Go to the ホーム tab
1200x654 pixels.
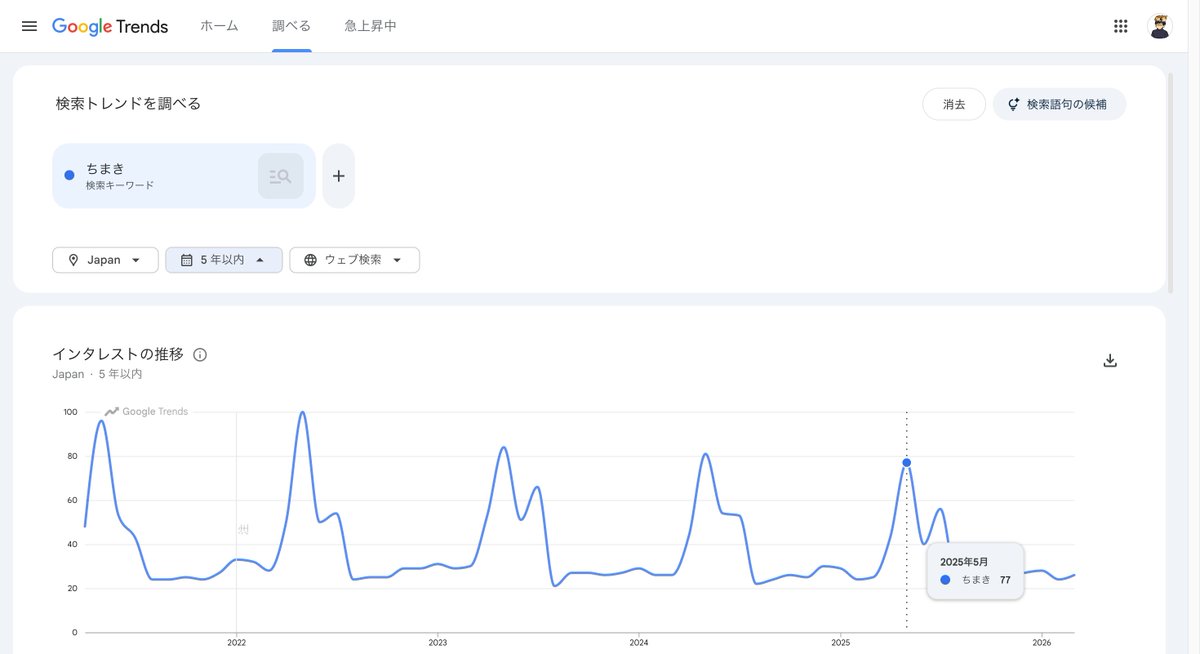coord(219,26)
